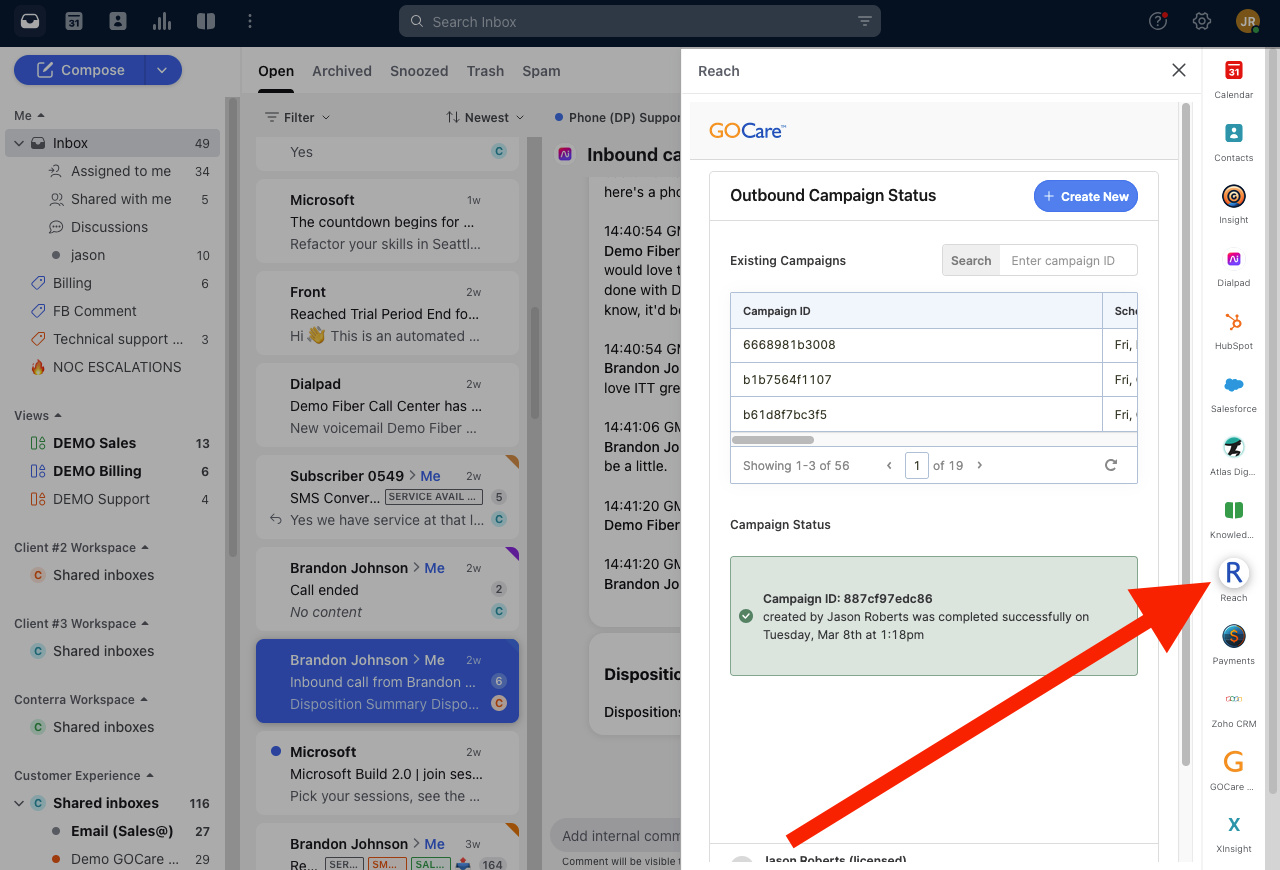Collapse Client #3 Workspace section
Image resolution: width=1280 pixels, height=870 pixels.
[x=82, y=623]
